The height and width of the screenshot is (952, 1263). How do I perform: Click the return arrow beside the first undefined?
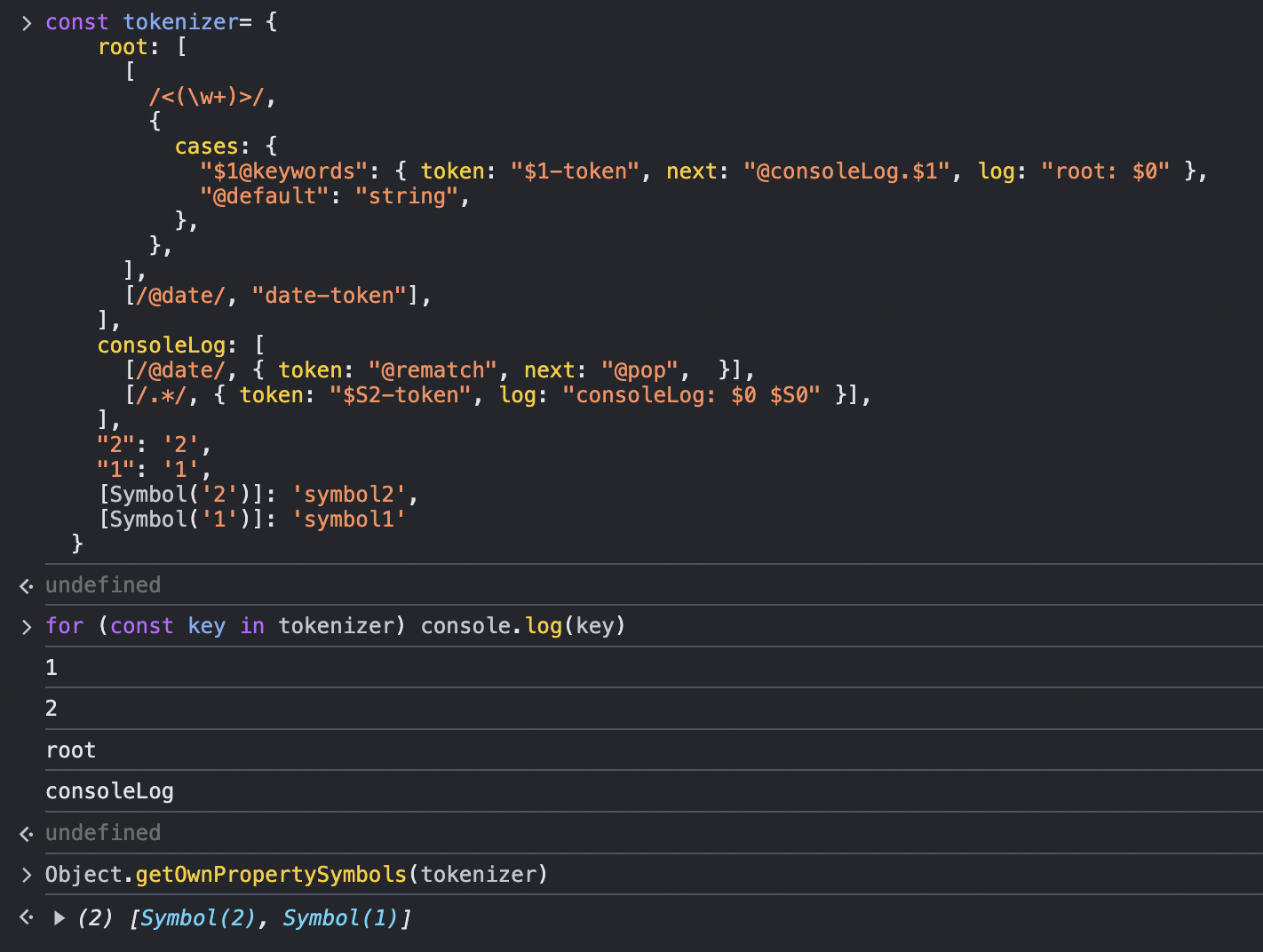click(x=26, y=586)
